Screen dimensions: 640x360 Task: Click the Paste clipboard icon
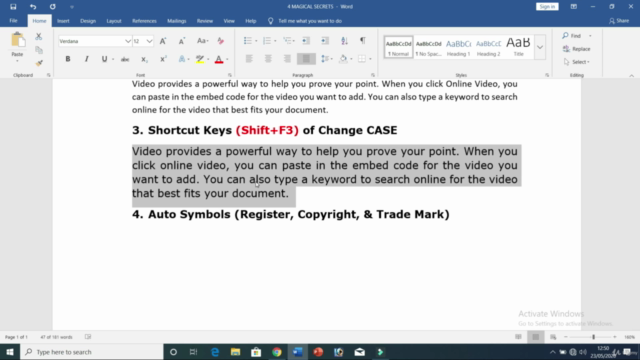pyautogui.click(x=18, y=40)
